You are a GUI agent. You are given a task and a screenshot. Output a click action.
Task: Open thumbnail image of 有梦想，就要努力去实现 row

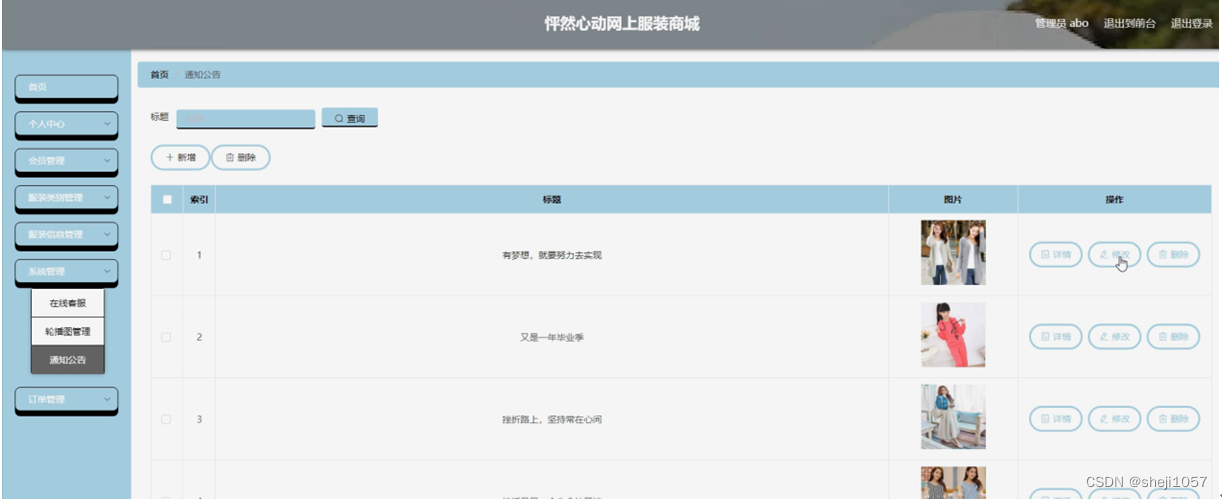click(x=953, y=253)
